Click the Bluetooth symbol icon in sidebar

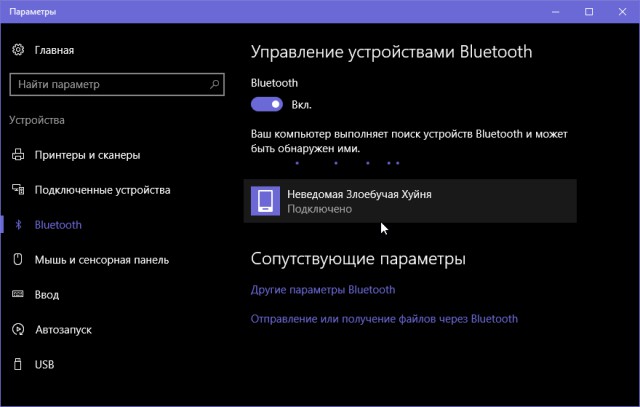pyautogui.click(x=18, y=225)
